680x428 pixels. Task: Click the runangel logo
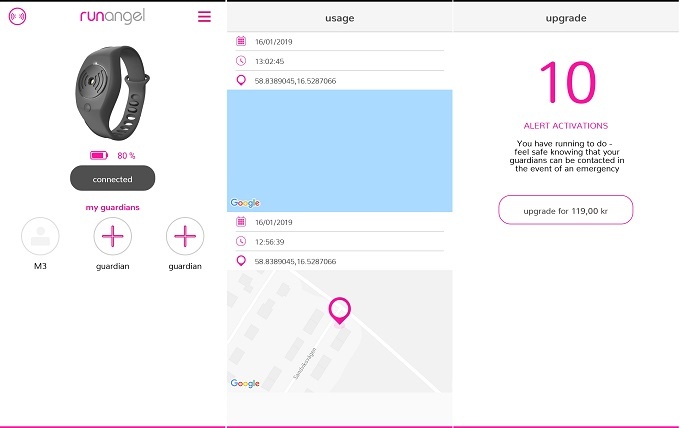point(112,17)
